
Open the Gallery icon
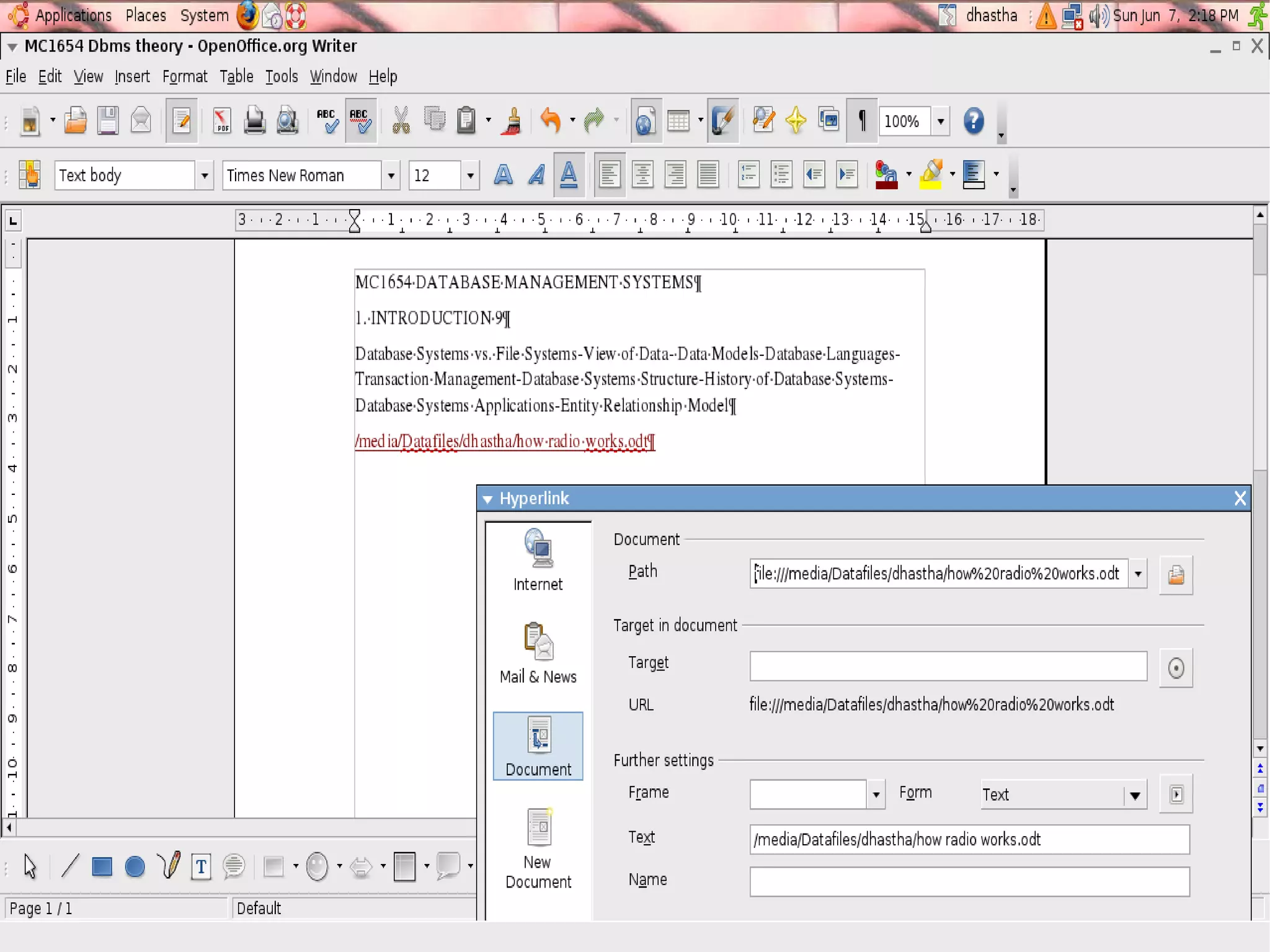828,120
